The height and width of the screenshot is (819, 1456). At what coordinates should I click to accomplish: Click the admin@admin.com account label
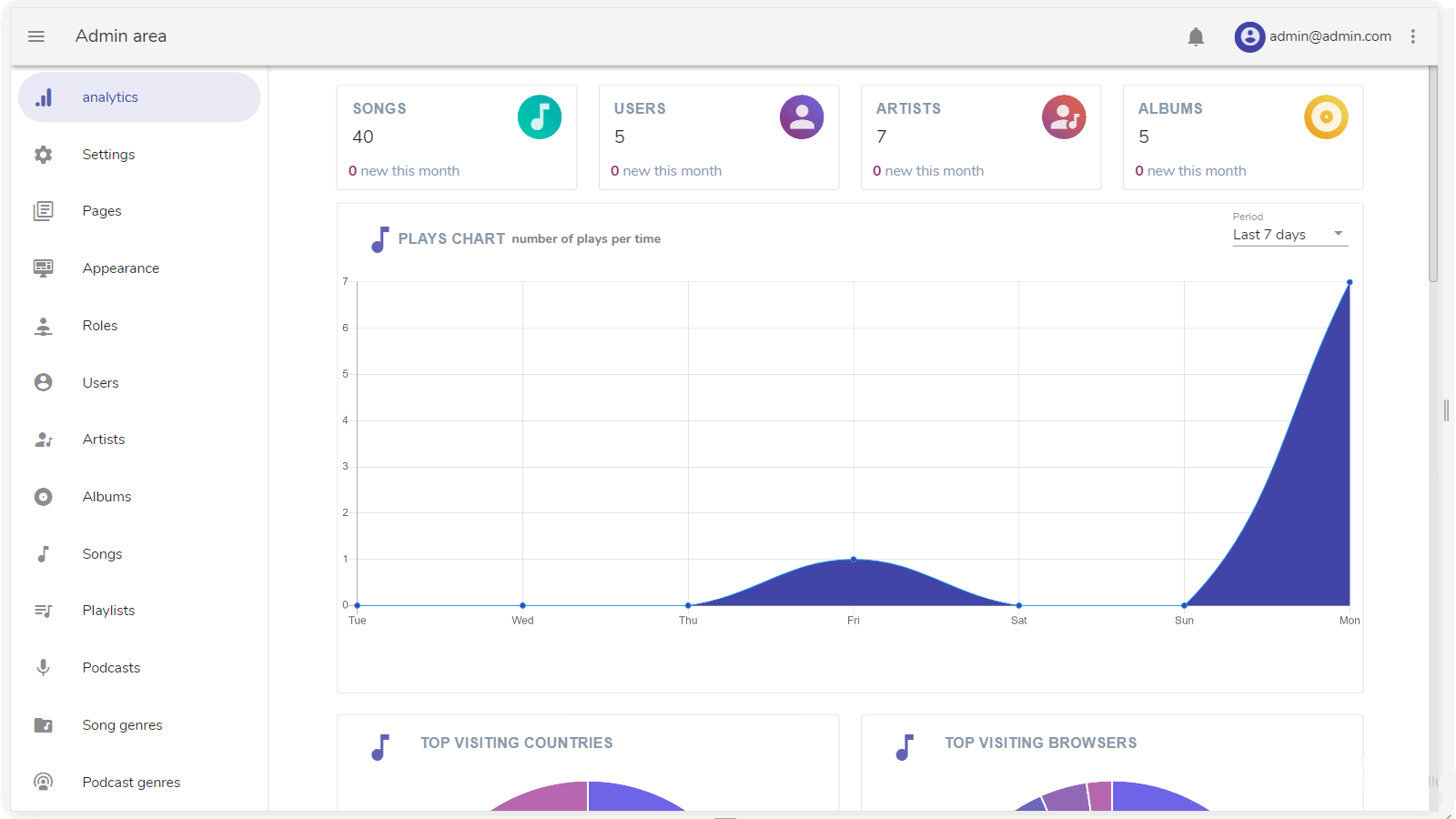1330,36
